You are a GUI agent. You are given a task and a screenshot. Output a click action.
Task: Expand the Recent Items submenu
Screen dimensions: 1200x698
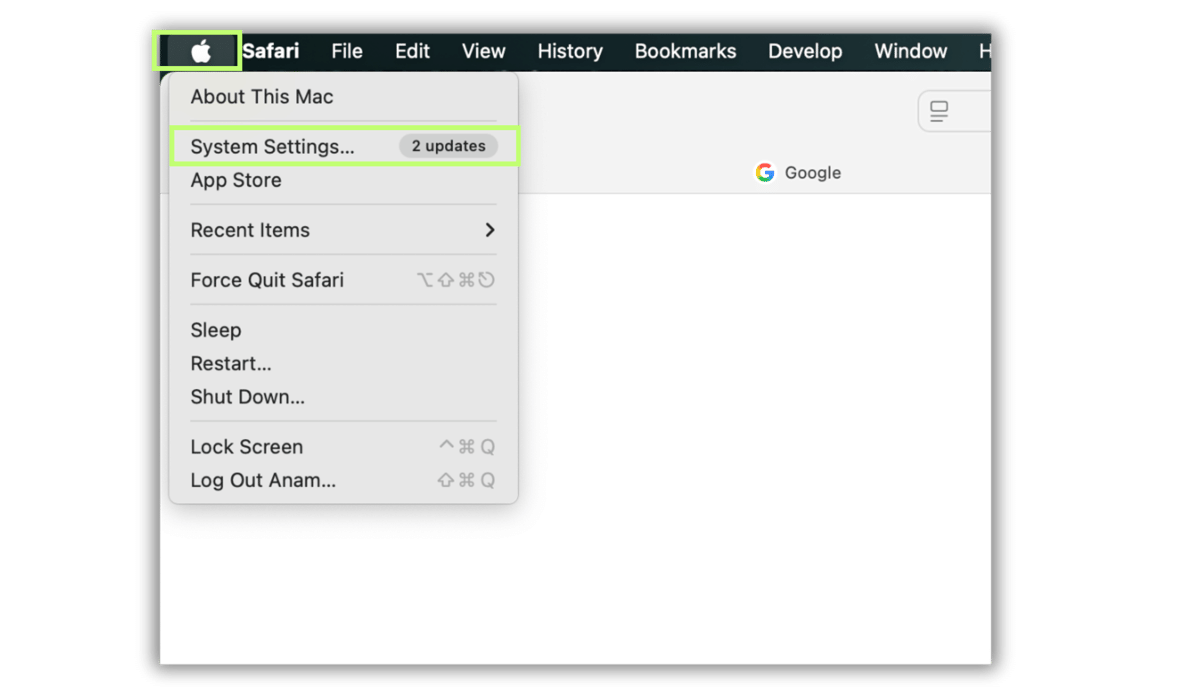(343, 230)
